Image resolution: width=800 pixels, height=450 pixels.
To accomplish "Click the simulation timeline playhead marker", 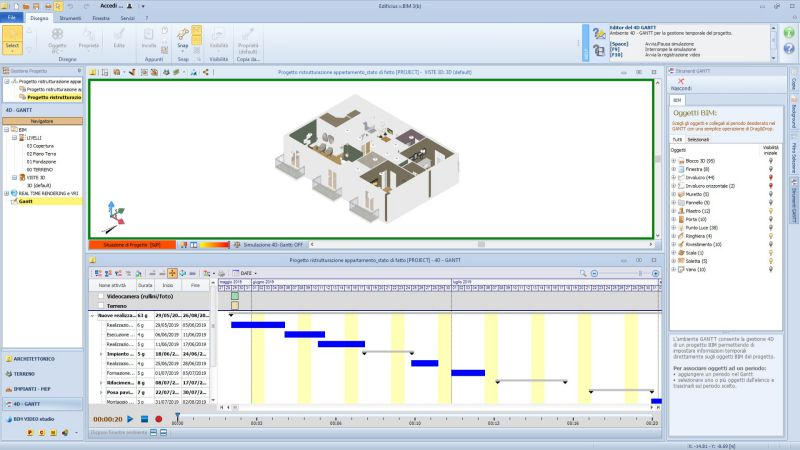I will (x=177, y=417).
